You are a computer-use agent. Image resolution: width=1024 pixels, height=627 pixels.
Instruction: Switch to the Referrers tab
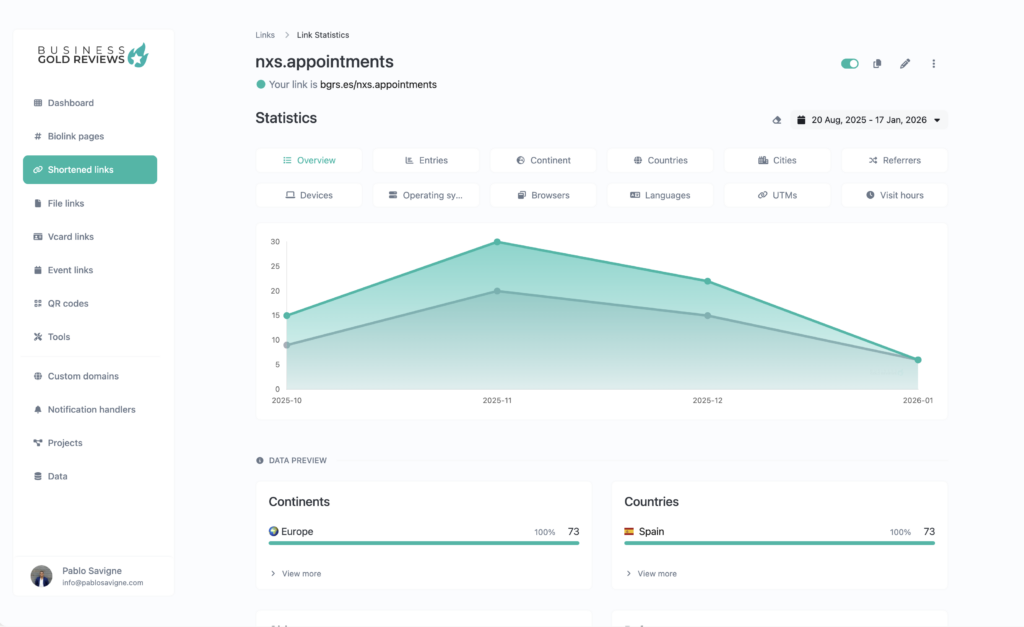click(894, 160)
